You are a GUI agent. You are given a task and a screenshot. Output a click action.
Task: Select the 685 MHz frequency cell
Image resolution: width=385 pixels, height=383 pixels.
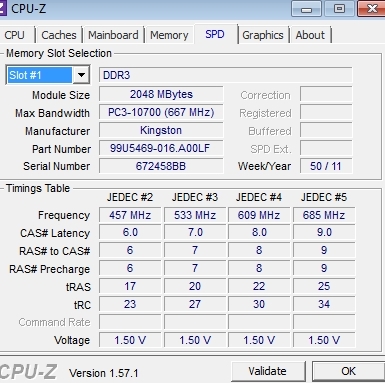pyautogui.click(x=324, y=215)
